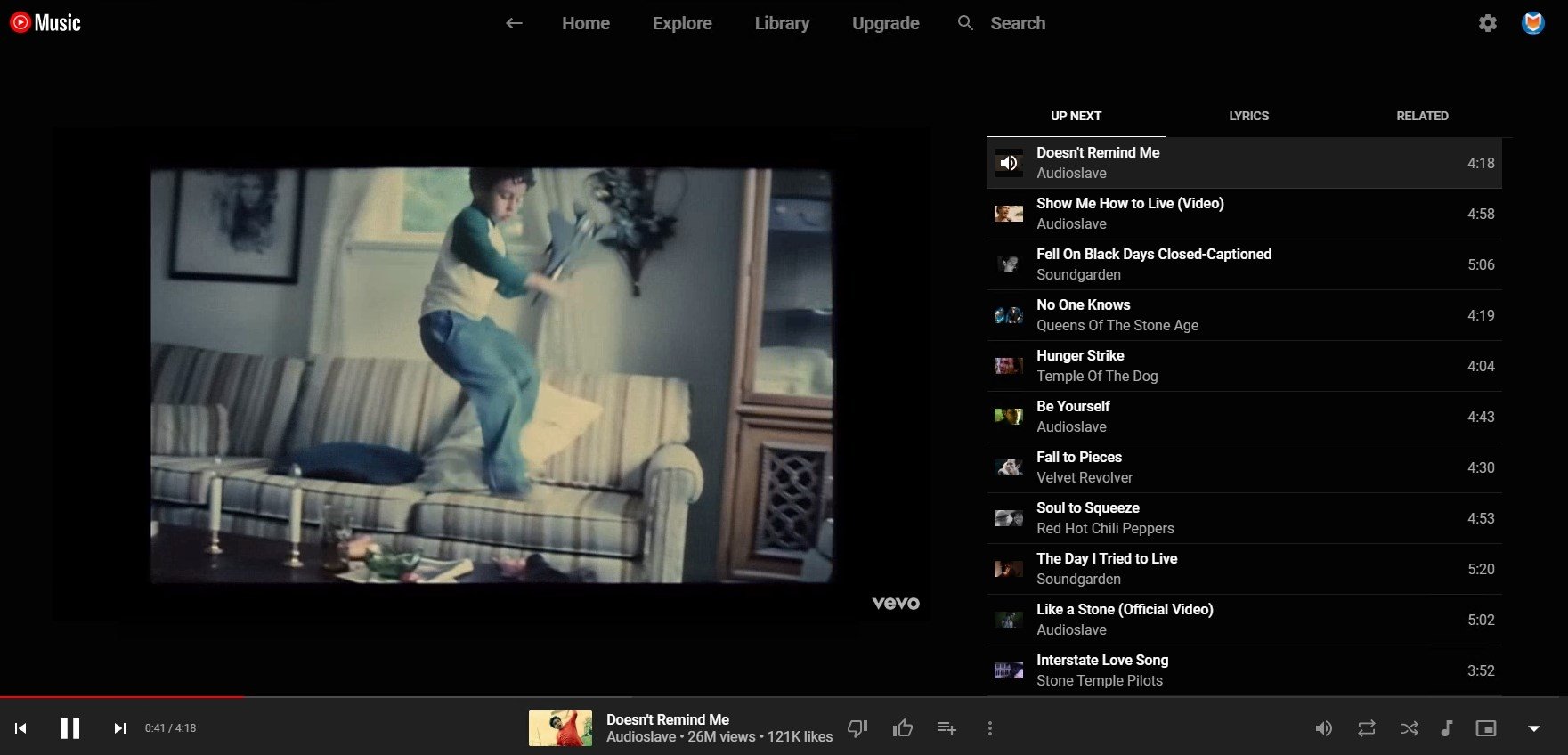Play Hunger Strike from queue
Viewport: 1568px width, 755px height.
click(x=1244, y=366)
